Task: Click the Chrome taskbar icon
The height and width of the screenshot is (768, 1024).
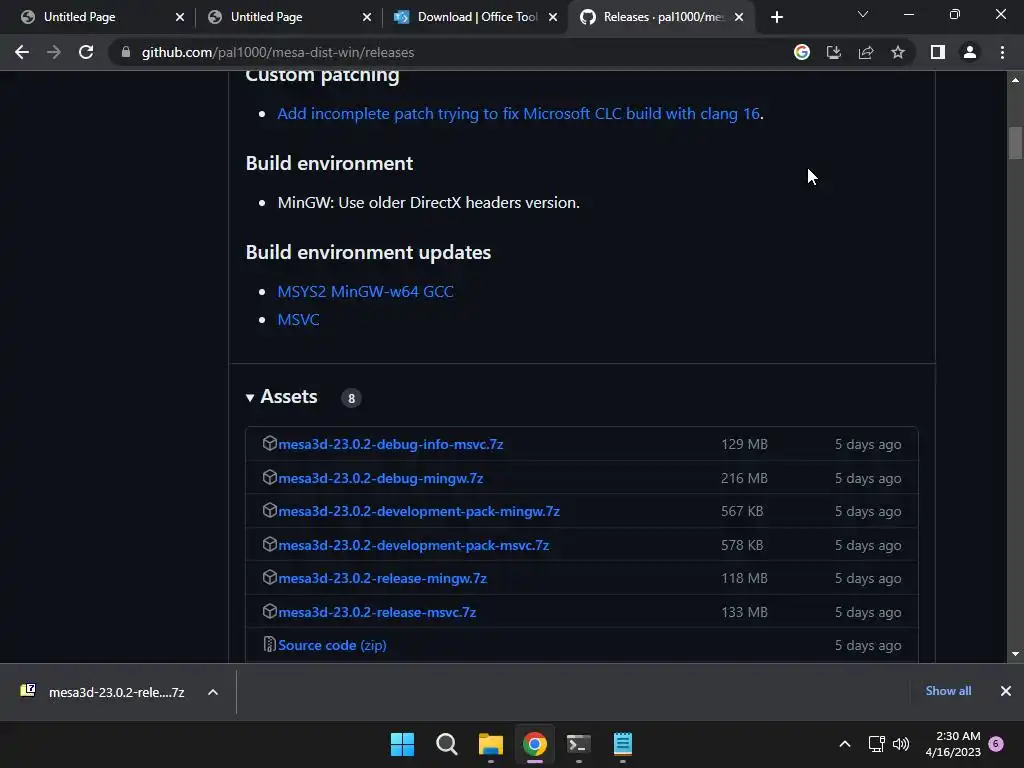Action: [534, 744]
